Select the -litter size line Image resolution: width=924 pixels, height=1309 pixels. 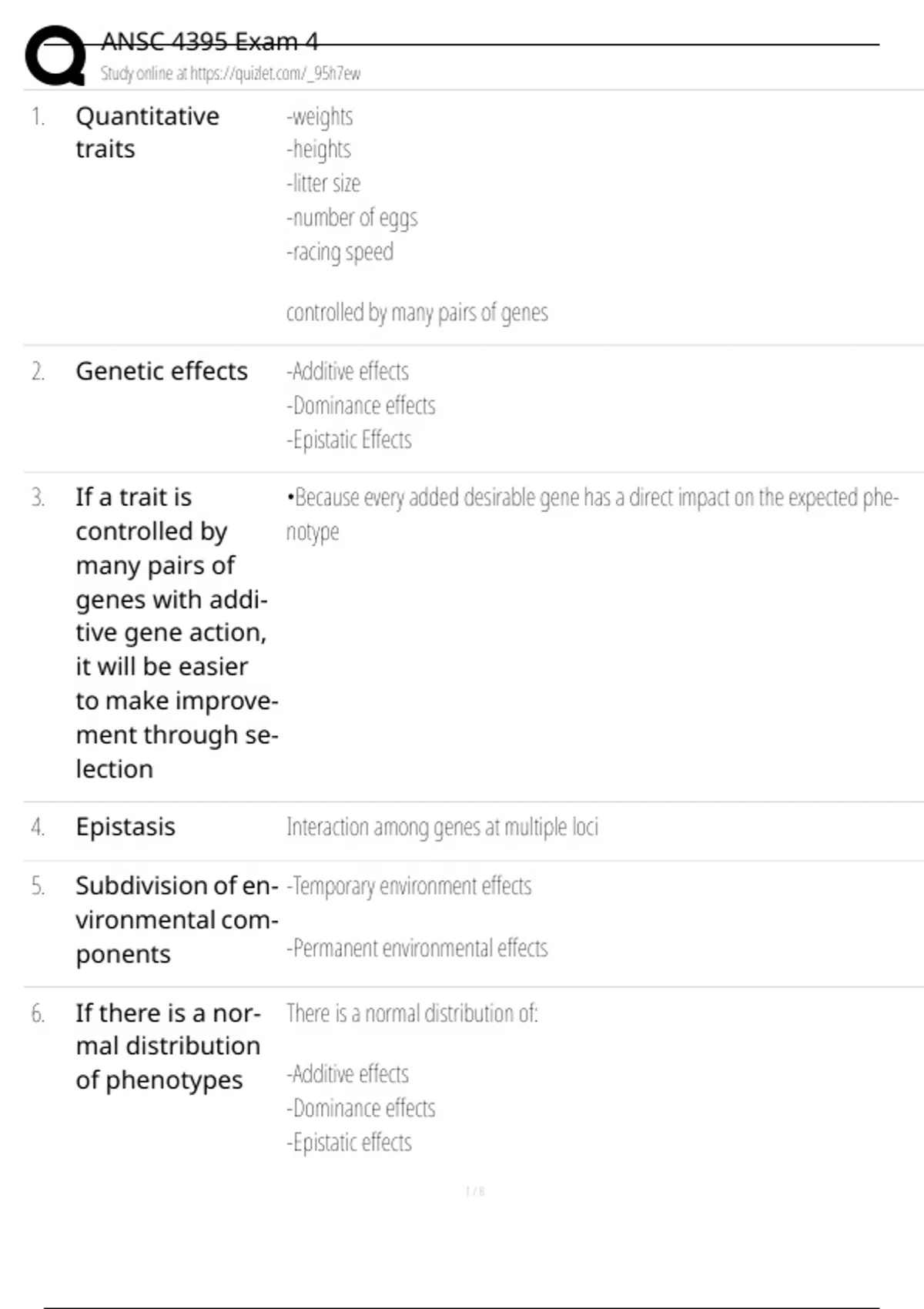[x=323, y=184]
